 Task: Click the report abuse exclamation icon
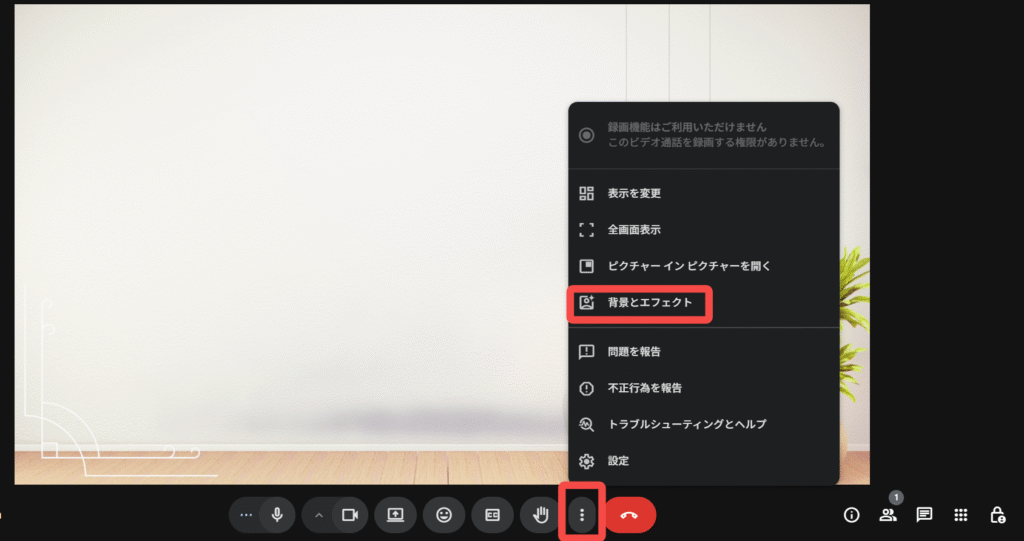click(x=586, y=388)
